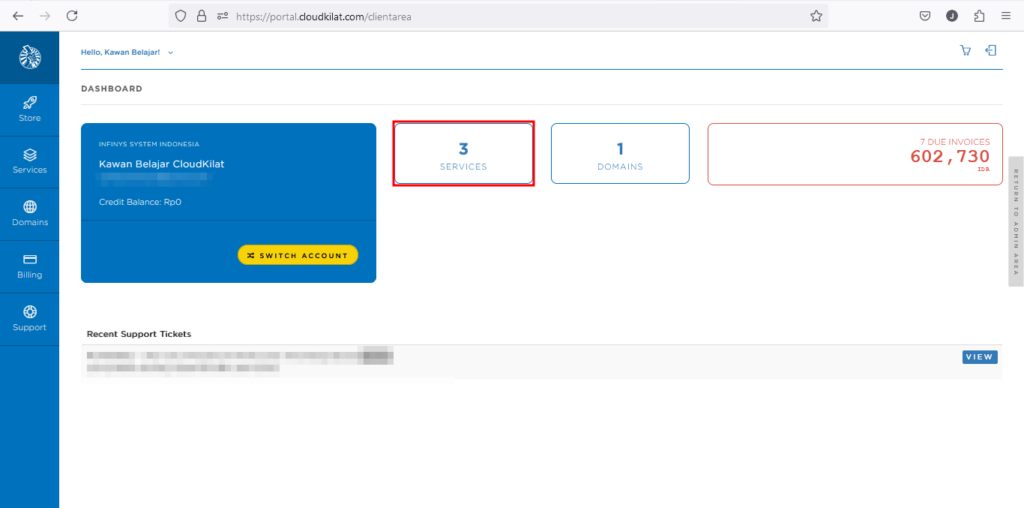This screenshot has width=1024, height=508.
Task: Open the browser extensions puzzle icon
Action: 978,16
